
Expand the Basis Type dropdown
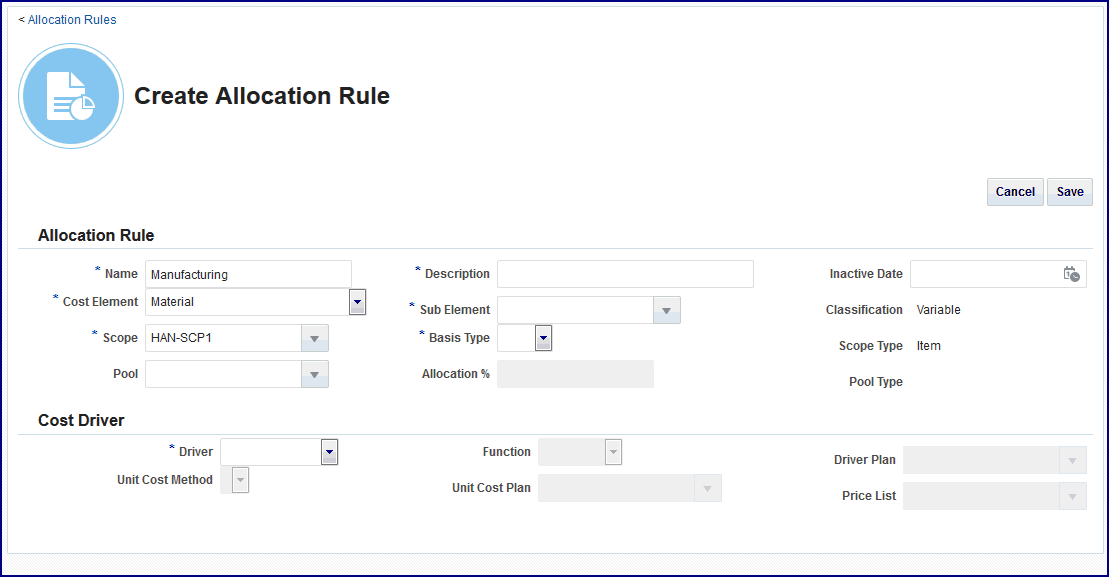click(x=543, y=338)
